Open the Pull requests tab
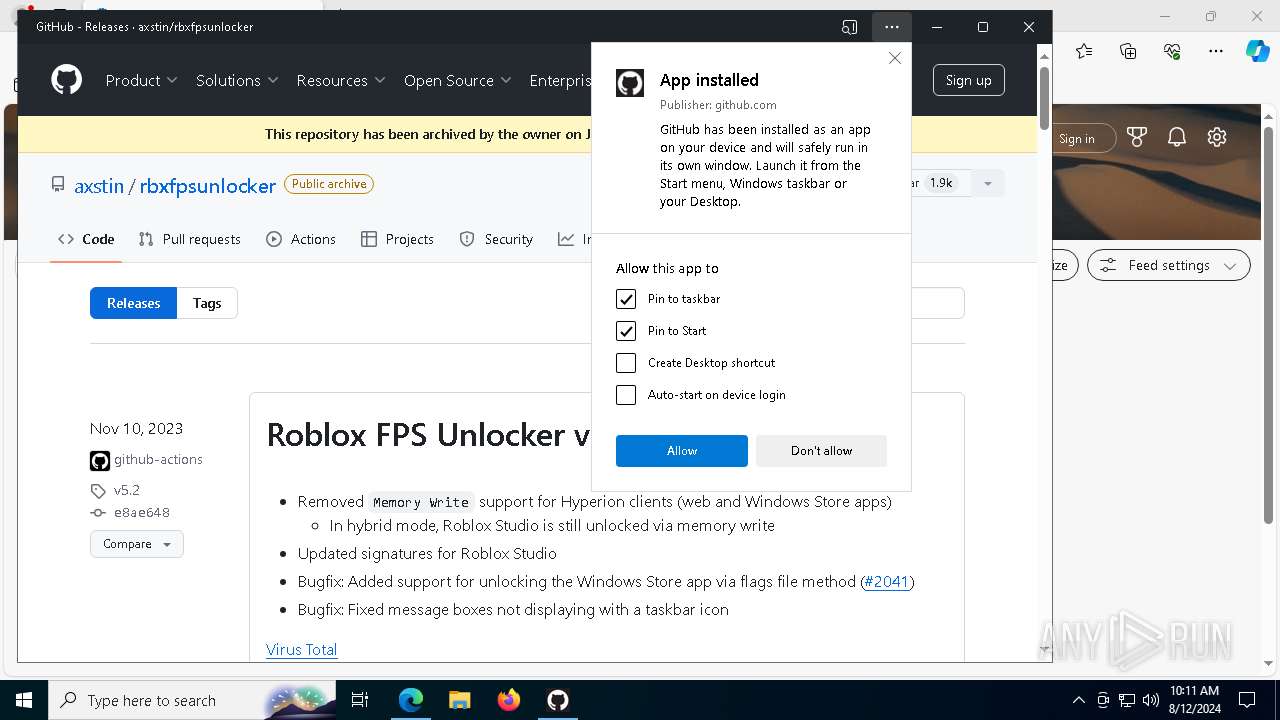 point(189,239)
